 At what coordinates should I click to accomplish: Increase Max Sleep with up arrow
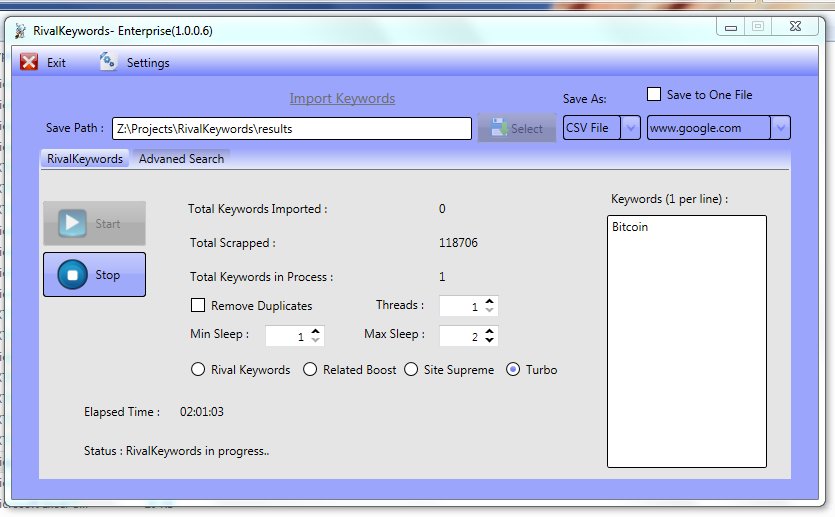pos(489,331)
